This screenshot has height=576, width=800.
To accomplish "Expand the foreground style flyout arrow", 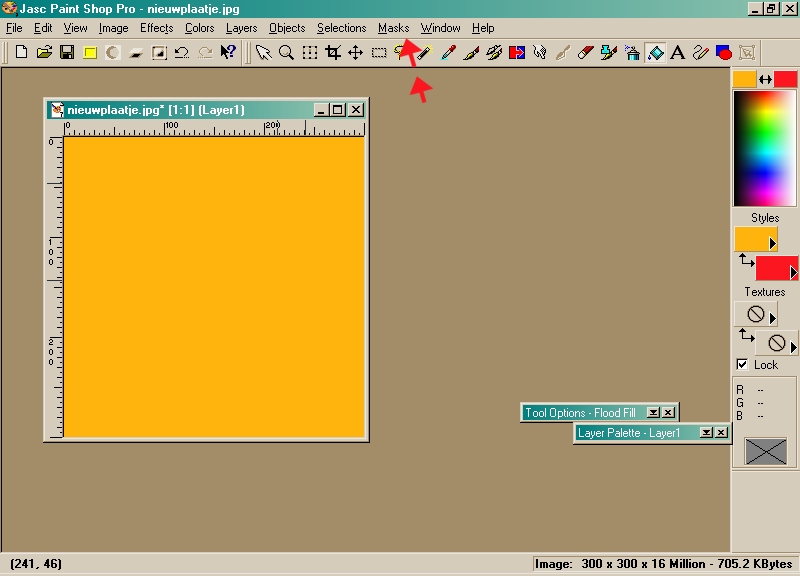I will pyautogui.click(x=772, y=243).
